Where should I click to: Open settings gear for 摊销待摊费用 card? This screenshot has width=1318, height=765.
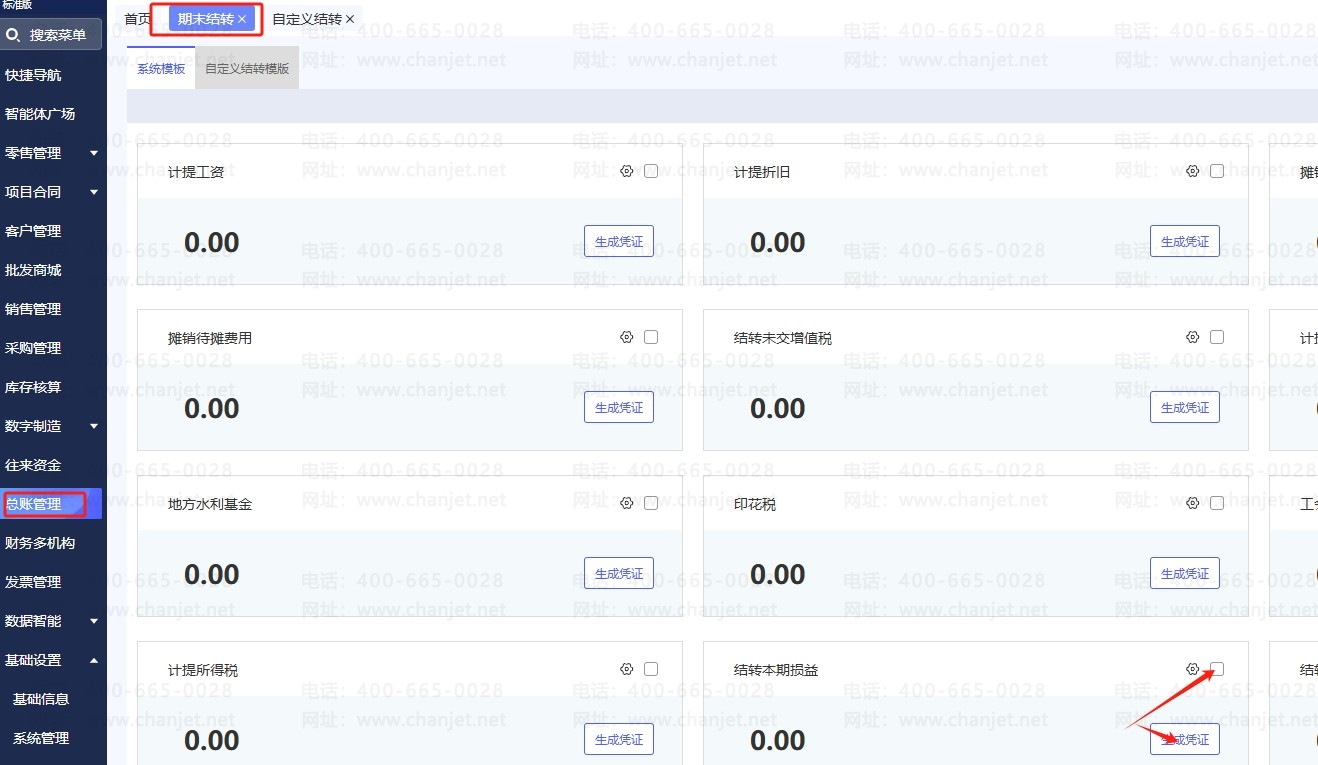pyautogui.click(x=627, y=337)
